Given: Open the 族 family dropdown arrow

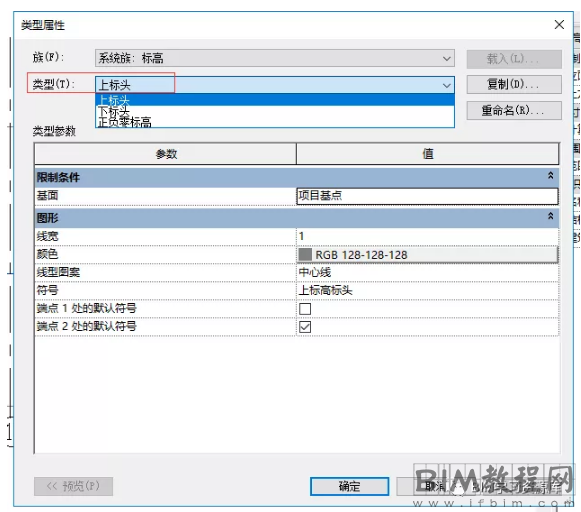Looking at the screenshot, I should tap(446, 59).
